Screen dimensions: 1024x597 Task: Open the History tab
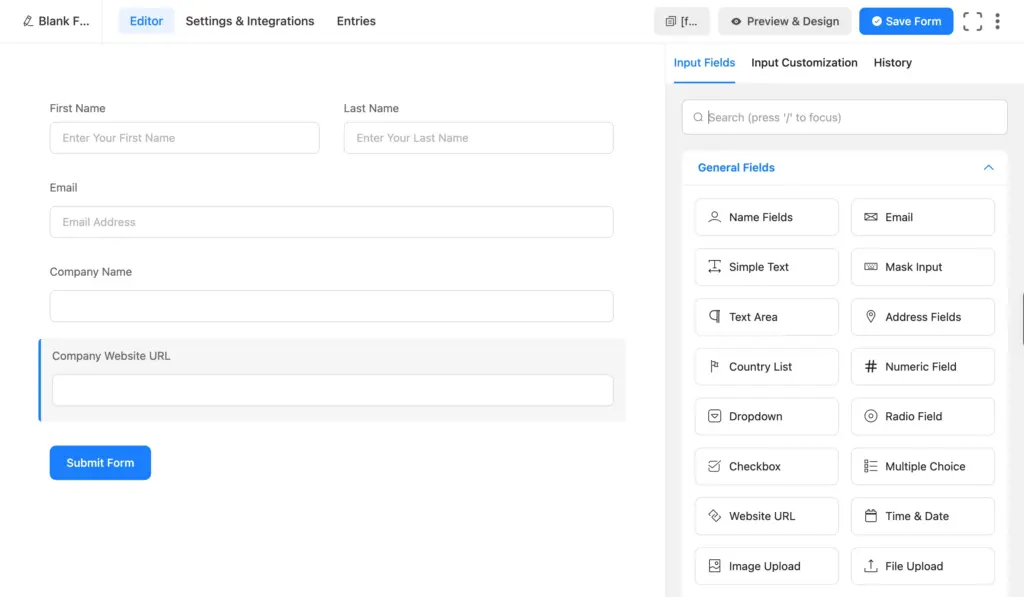click(892, 63)
